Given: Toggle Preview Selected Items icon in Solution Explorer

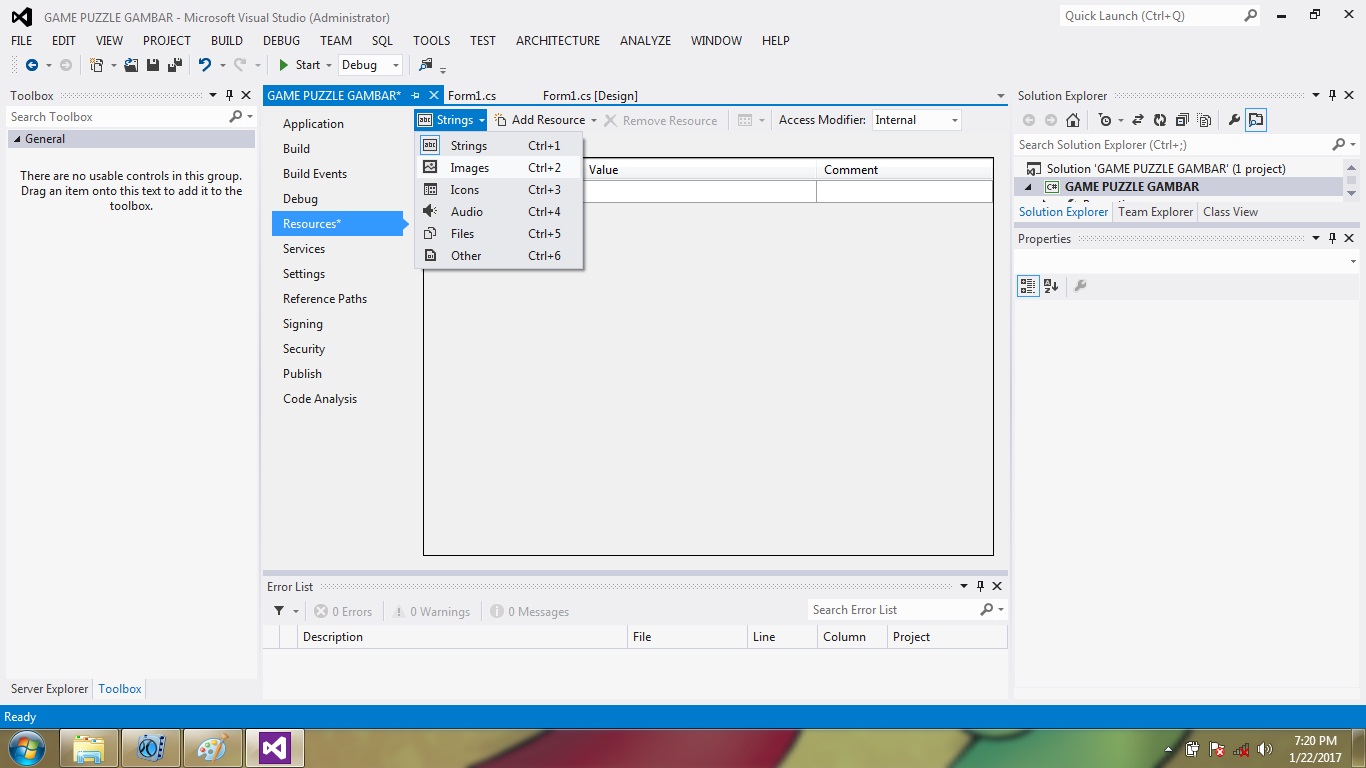Looking at the screenshot, I should (x=1256, y=120).
